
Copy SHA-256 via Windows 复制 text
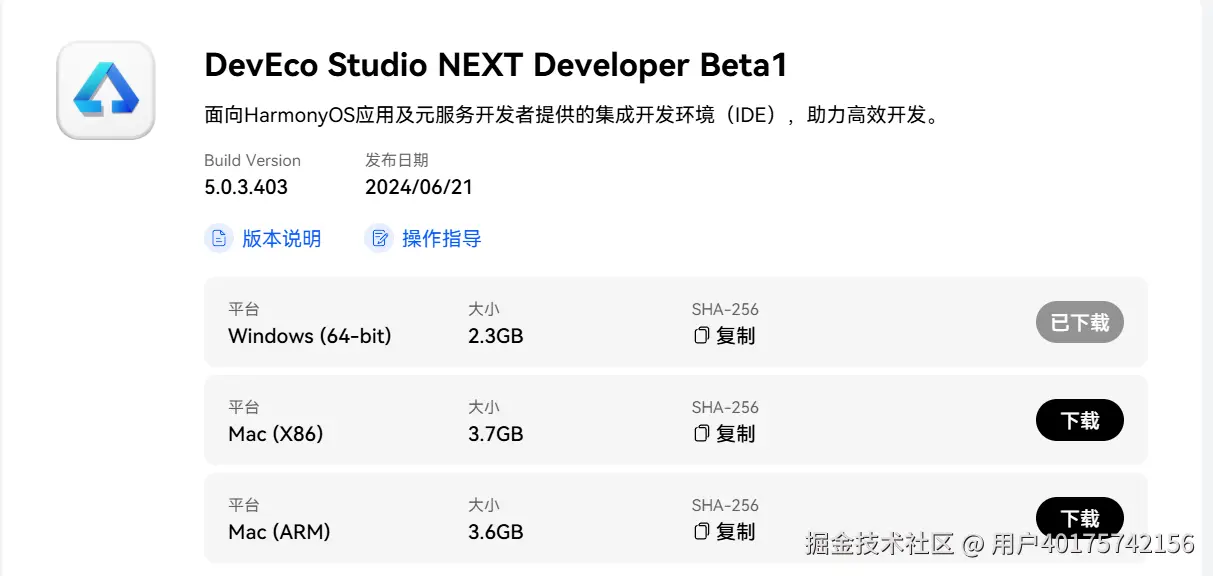tap(736, 336)
